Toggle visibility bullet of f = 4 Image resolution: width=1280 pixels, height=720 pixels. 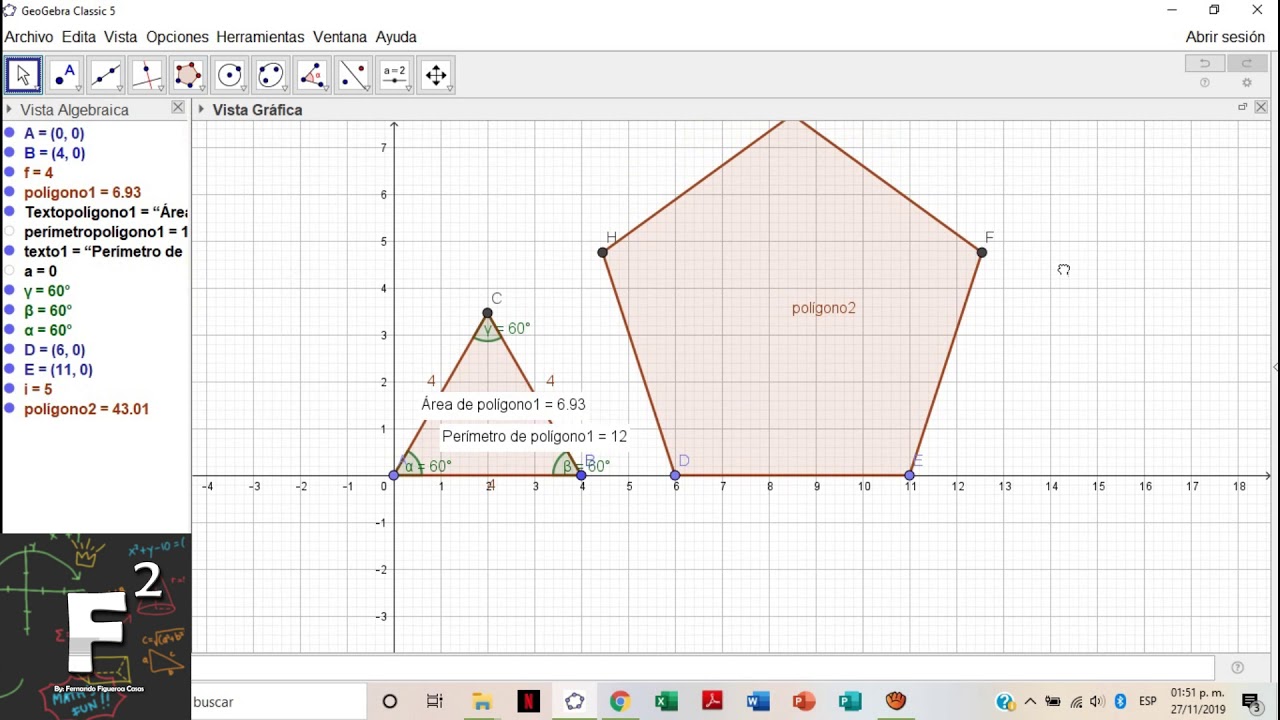(10, 173)
